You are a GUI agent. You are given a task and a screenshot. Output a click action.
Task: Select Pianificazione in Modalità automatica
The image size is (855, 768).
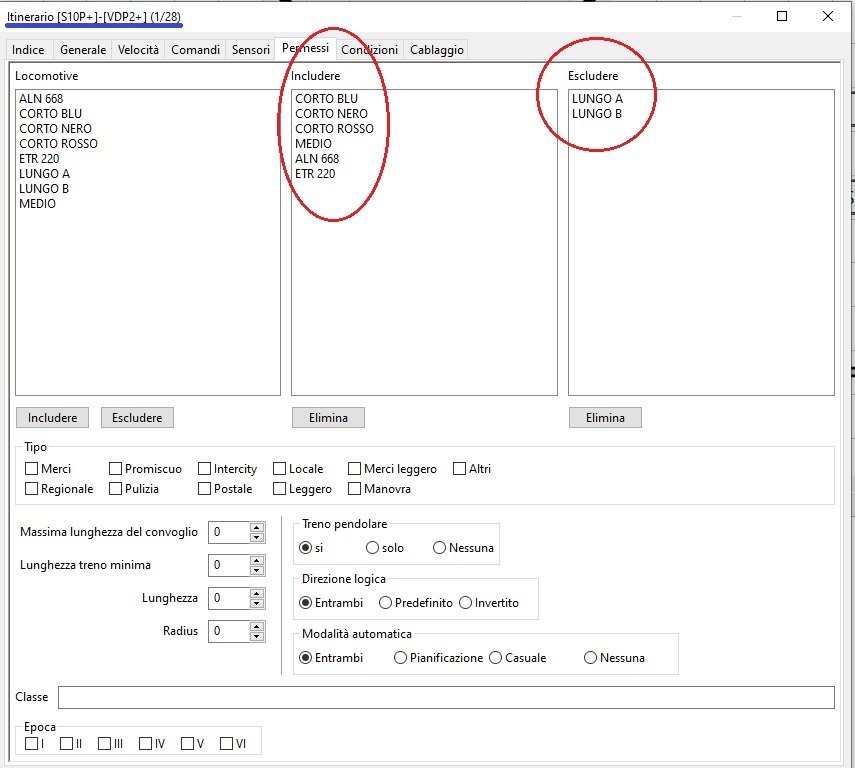tap(401, 658)
